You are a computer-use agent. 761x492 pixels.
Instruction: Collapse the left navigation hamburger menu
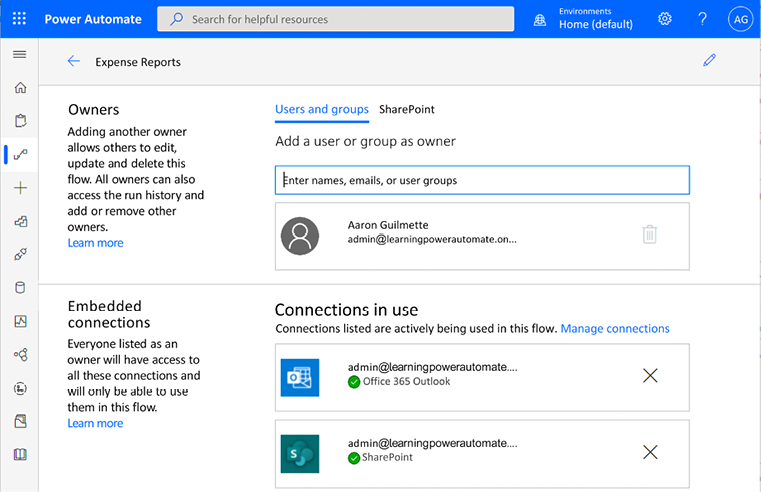coord(19,54)
